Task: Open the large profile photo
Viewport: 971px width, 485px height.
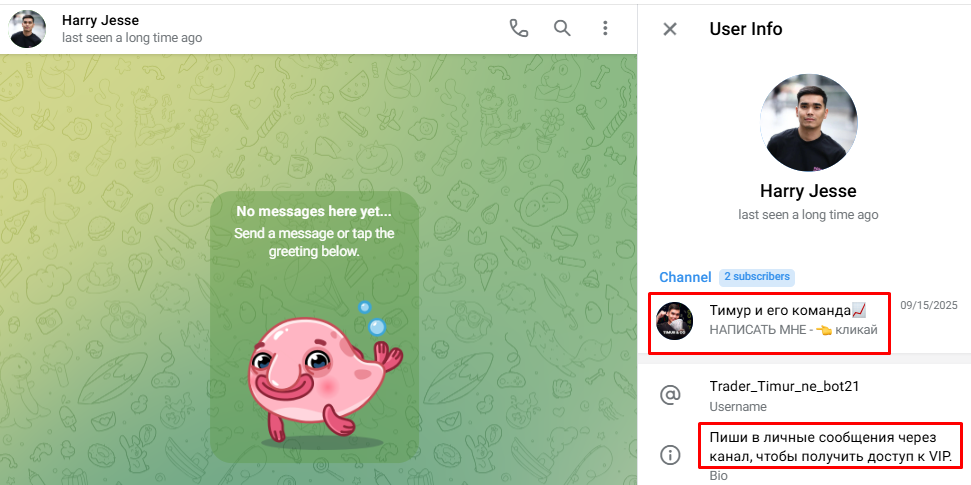Action: pos(808,122)
